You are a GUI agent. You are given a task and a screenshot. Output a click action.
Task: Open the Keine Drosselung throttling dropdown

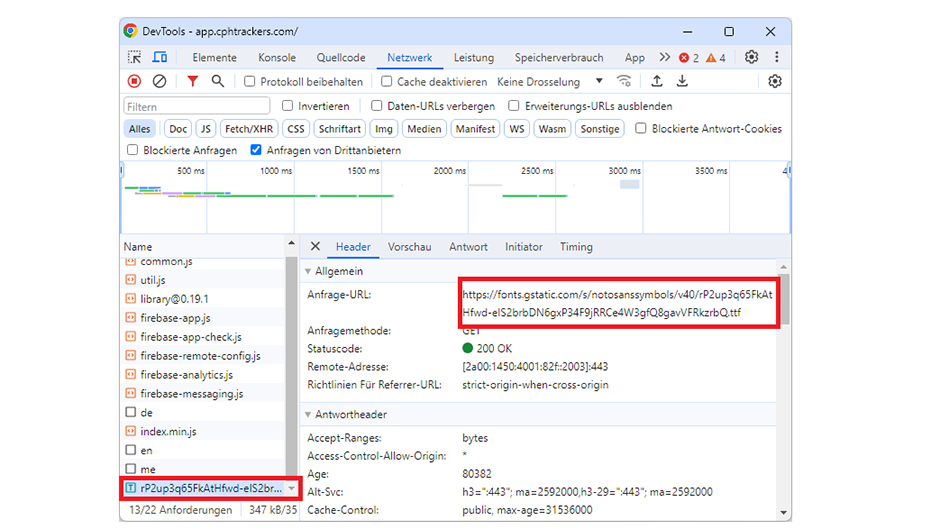[x=550, y=82]
